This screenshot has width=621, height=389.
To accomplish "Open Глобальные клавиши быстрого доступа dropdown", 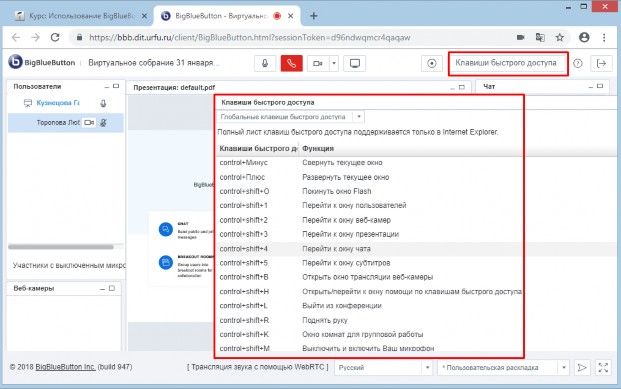I will click(291, 117).
